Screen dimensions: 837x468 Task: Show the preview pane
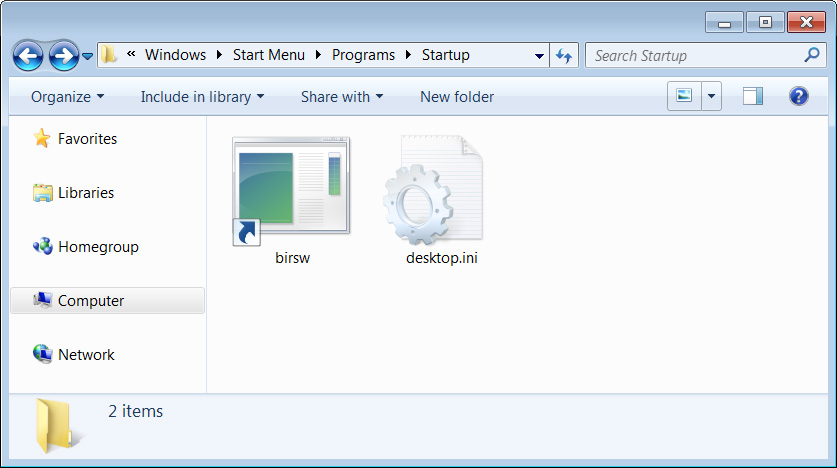[753, 97]
